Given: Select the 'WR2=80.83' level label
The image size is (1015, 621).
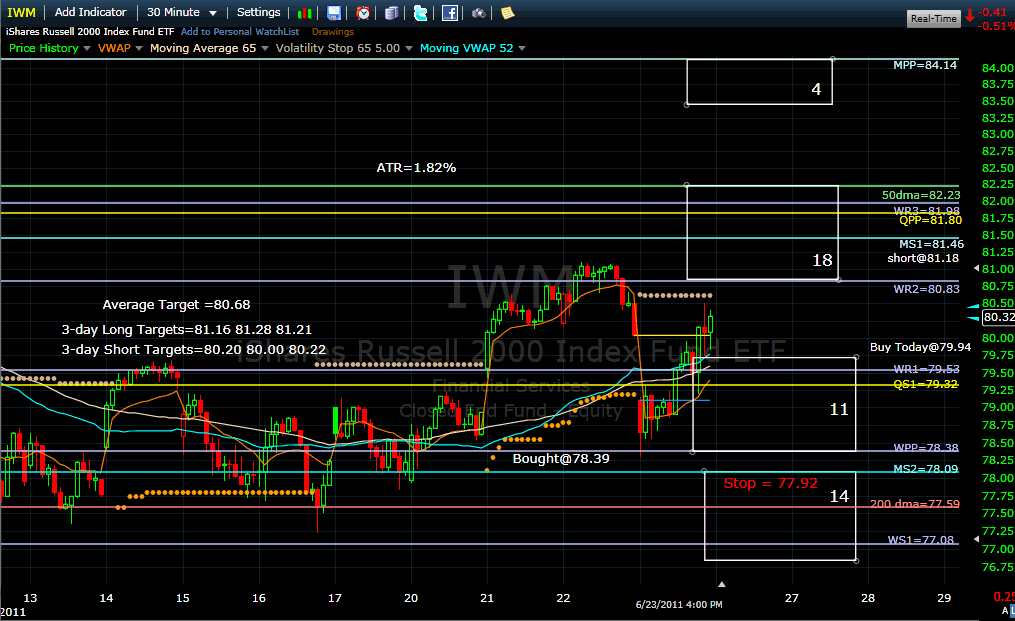Looking at the screenshot, I should (x=927, y=289).
